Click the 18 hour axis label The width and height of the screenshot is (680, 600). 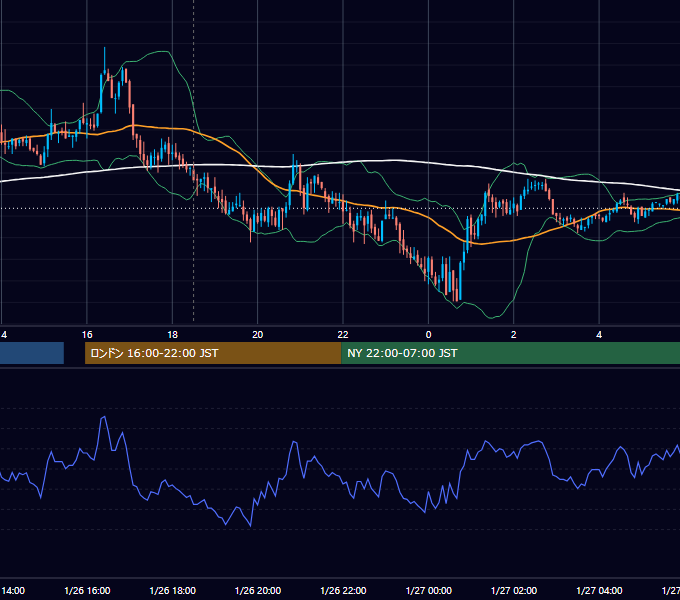(x=173, y=335)
